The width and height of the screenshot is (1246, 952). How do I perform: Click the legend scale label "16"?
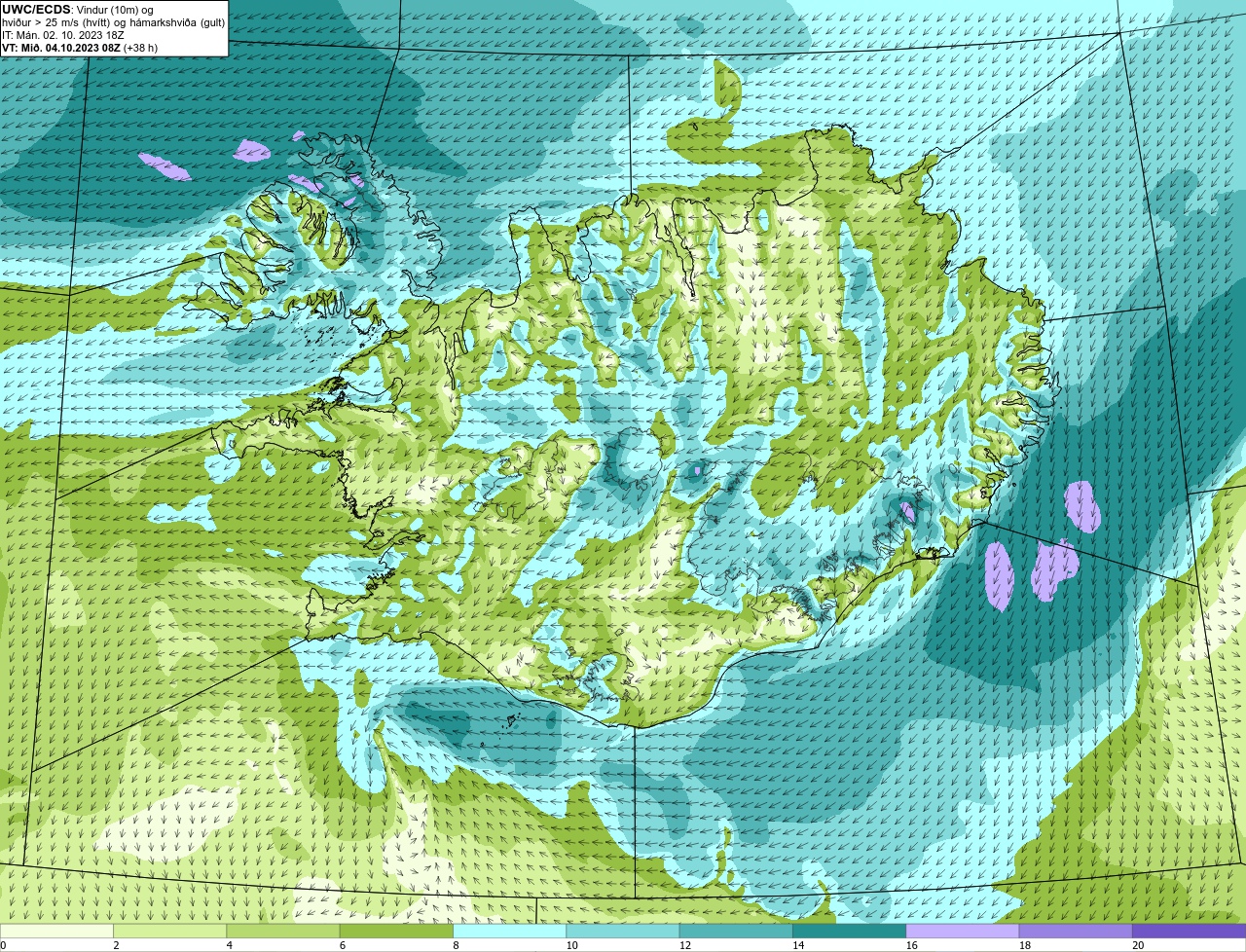(911, 945)
